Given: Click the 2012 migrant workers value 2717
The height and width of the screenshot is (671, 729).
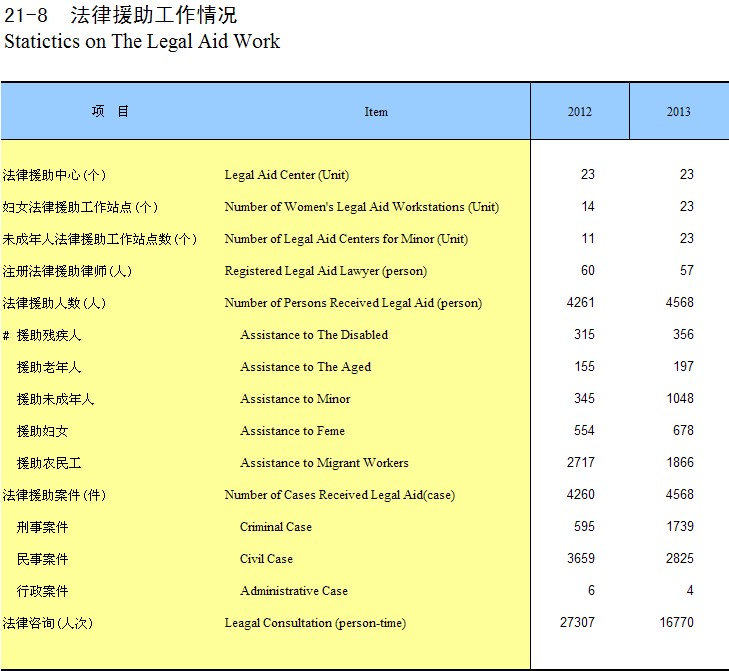Looking at the screenshot, I should 580,463.
